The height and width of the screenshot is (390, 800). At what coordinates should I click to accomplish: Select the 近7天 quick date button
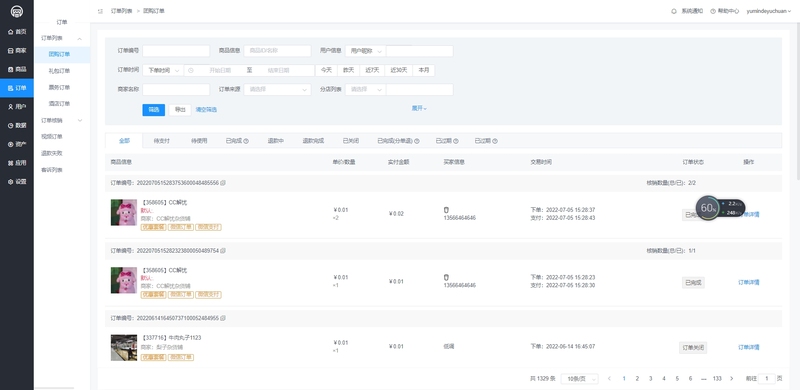pos(371,70)
